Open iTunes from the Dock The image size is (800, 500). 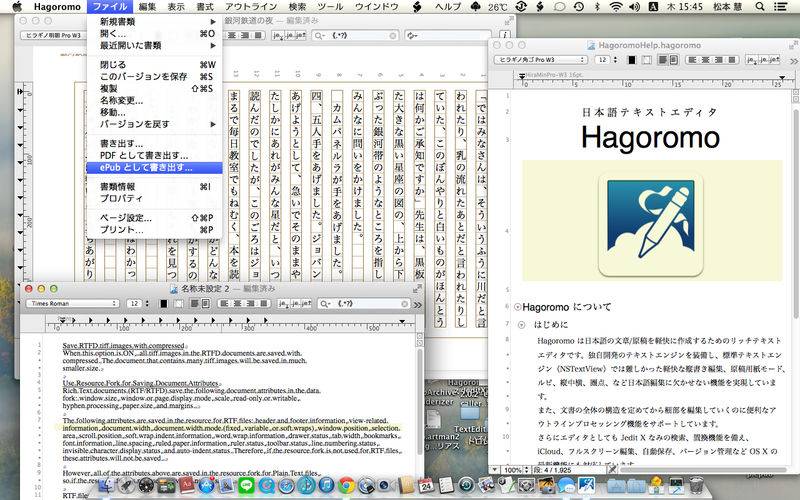327,485
